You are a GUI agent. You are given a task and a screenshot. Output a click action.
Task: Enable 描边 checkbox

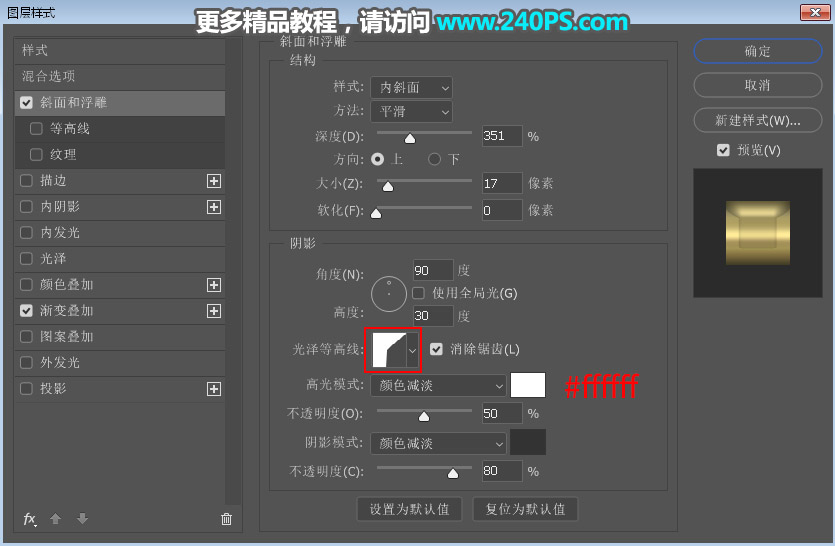pyautogui.click(x=26, y=181)
